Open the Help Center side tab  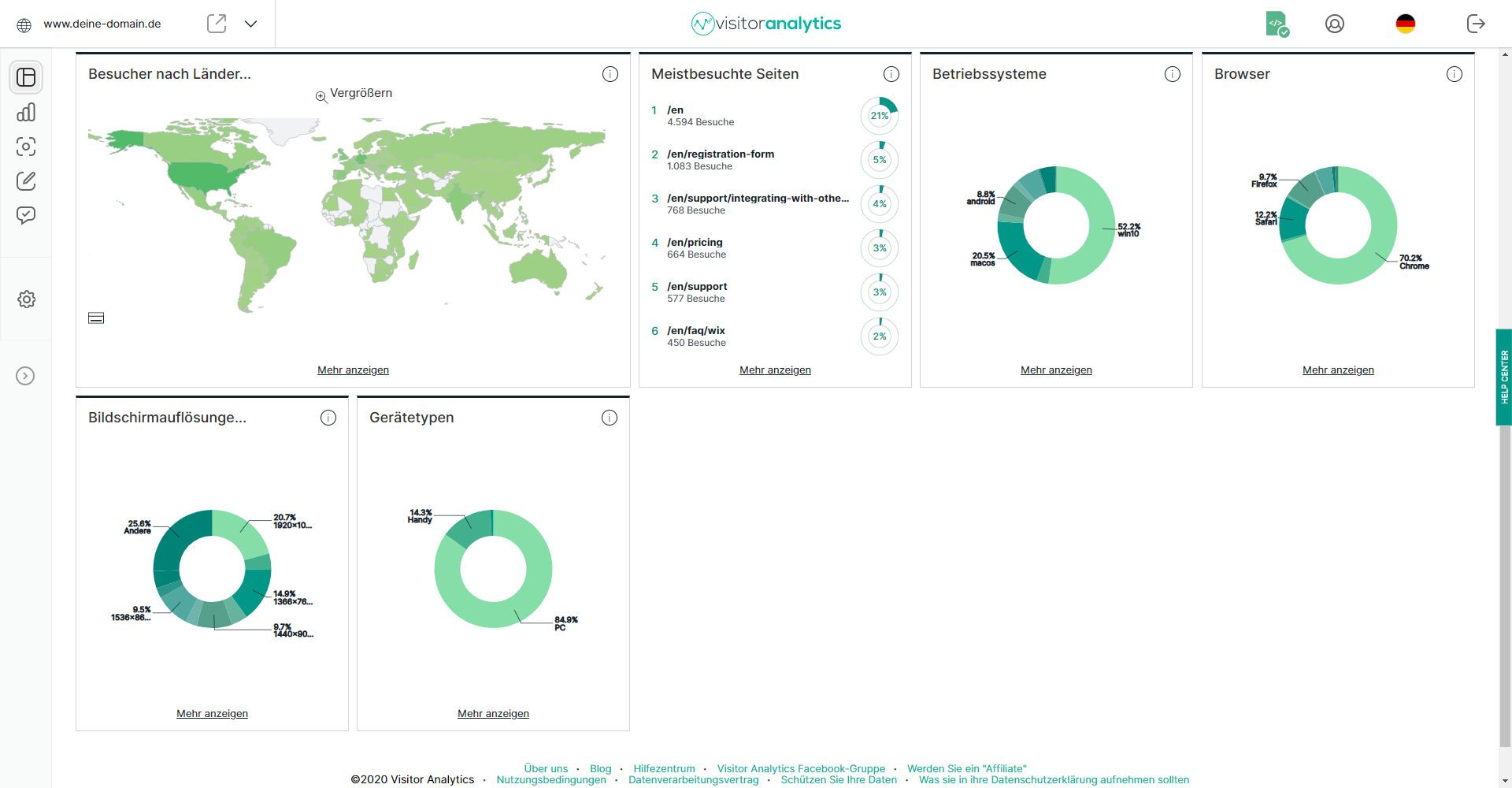tap(1503, 377)
